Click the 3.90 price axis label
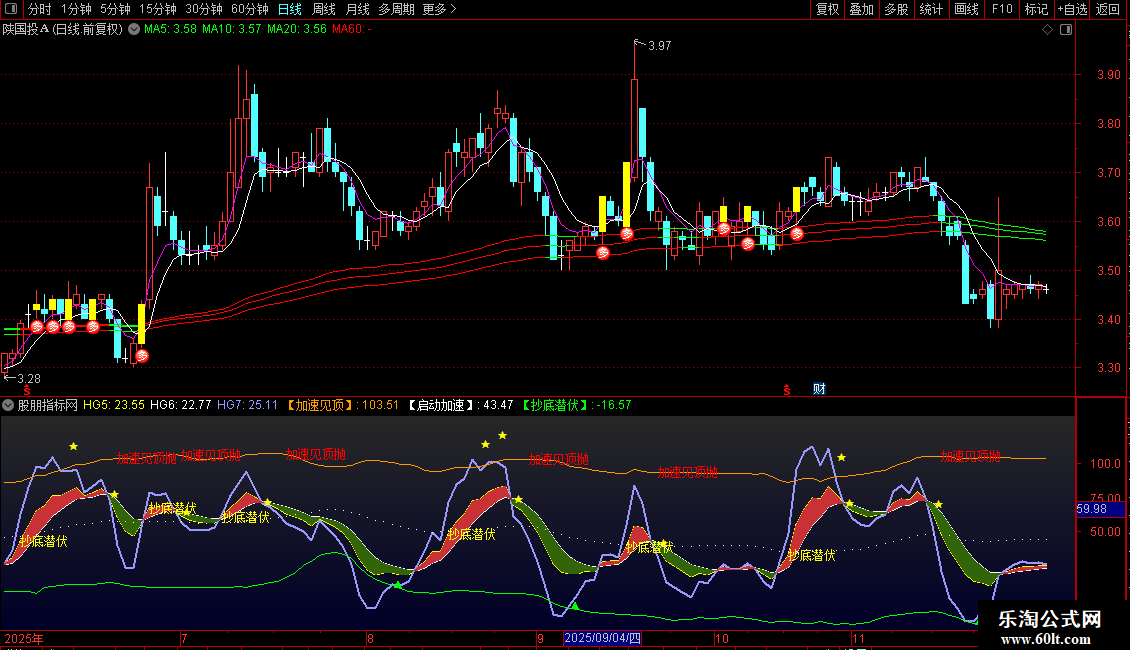The height and width of the screenshot is (650, 1130). 1108,75
